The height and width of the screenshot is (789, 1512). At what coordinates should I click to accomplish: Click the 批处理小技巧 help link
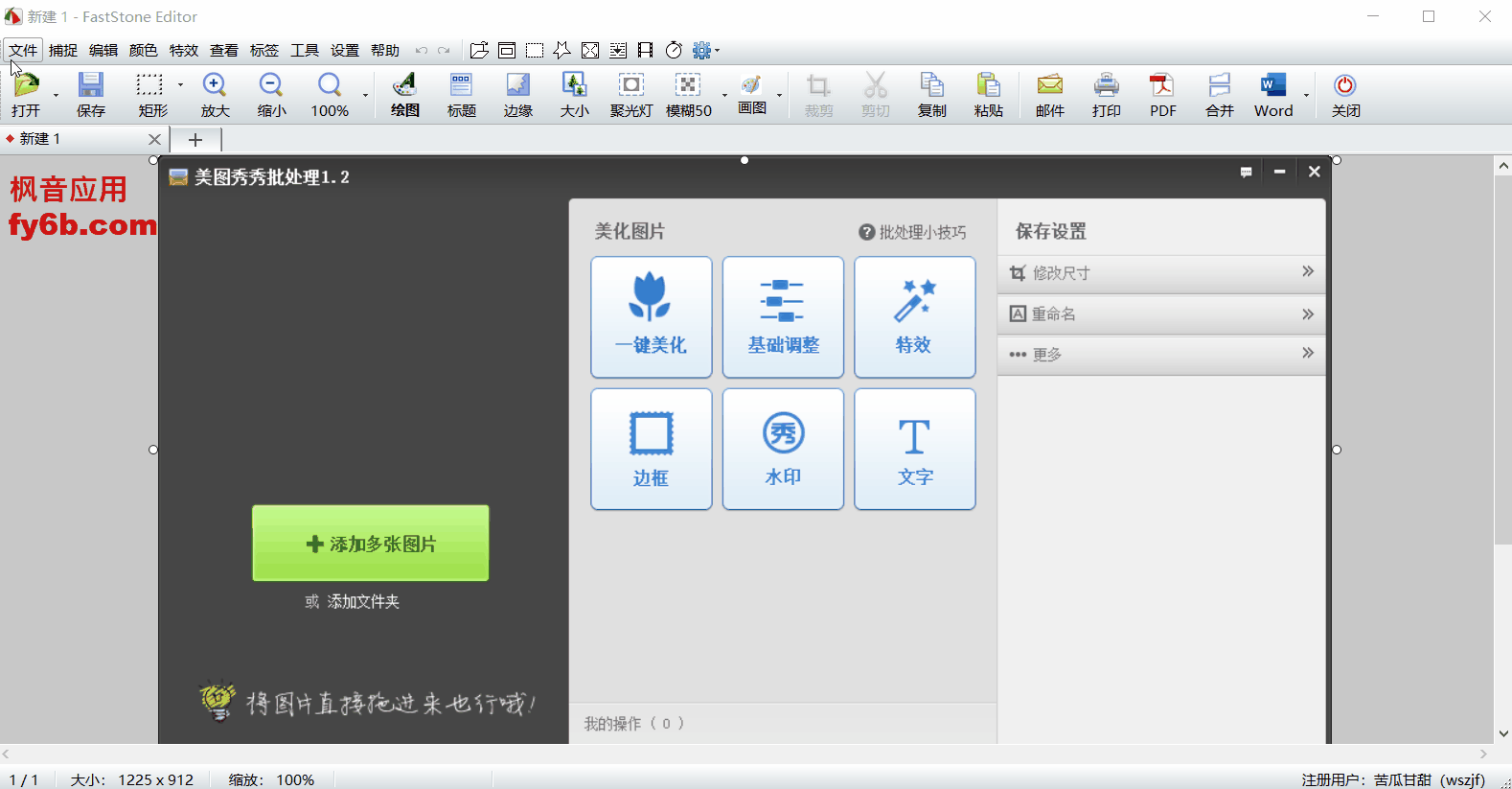(912, 232)
